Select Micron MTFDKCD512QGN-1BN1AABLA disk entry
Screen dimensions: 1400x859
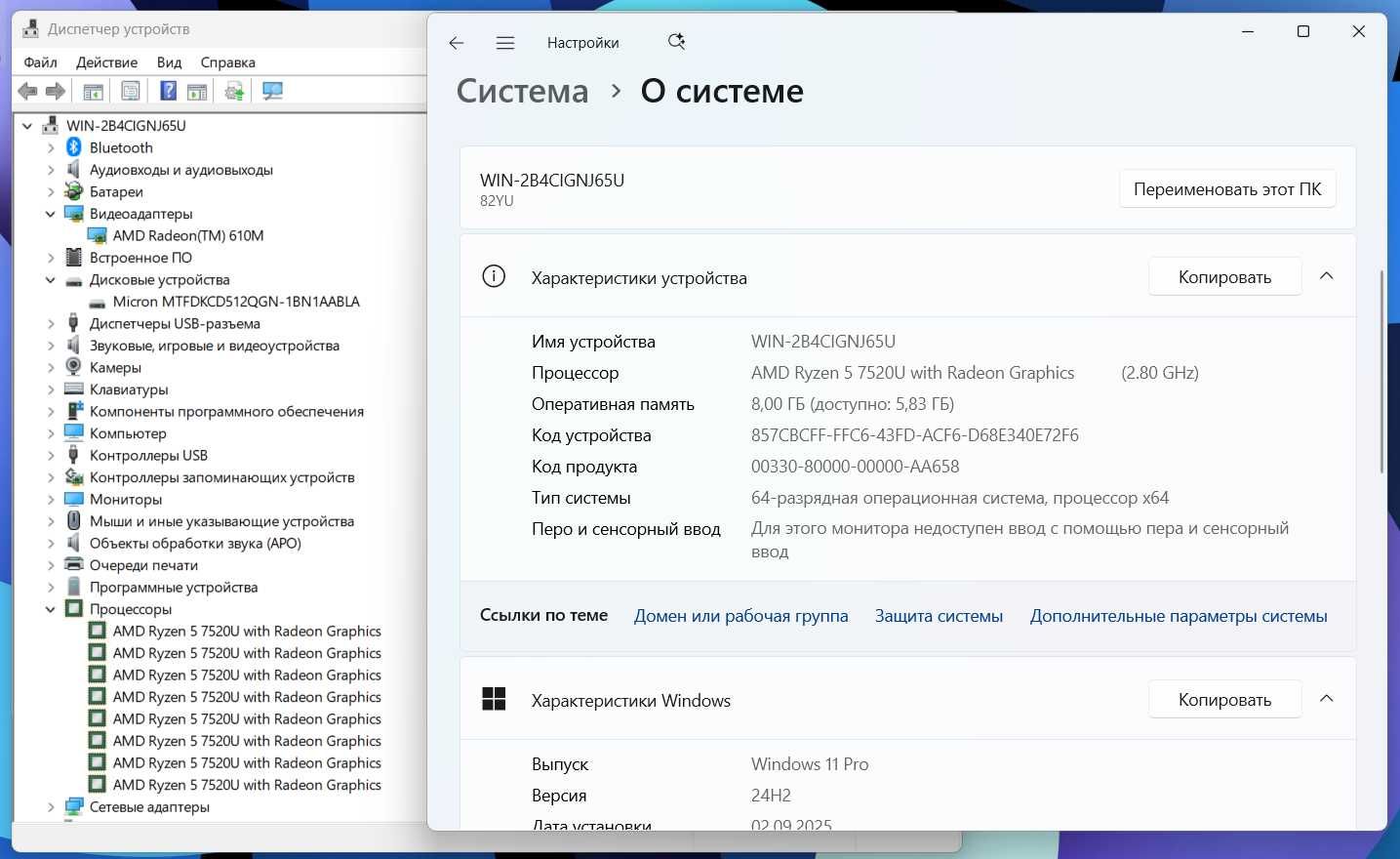pyautogui.click(x=236, y=302)
